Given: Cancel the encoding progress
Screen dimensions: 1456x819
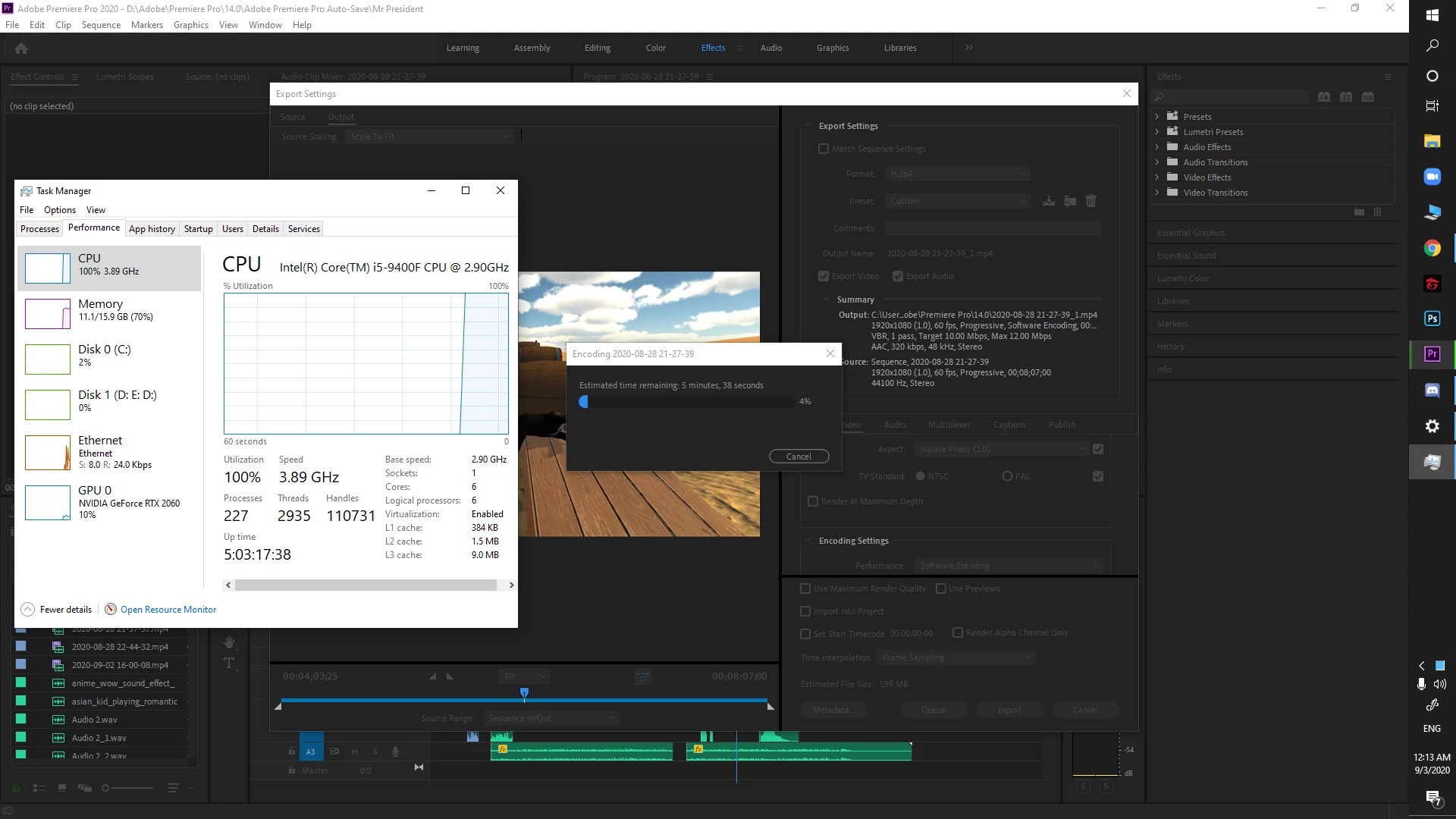Looking at the screenshot, I should tap(799, 457).
